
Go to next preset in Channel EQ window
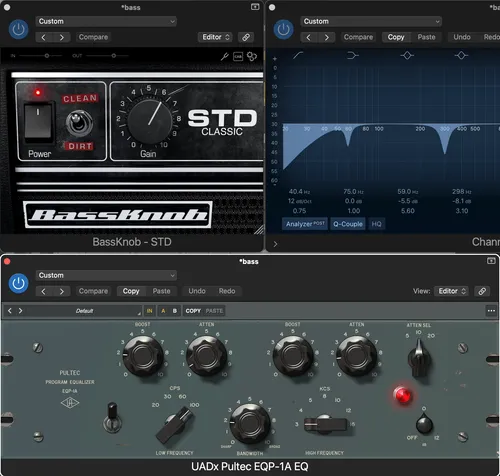(327, 37)
